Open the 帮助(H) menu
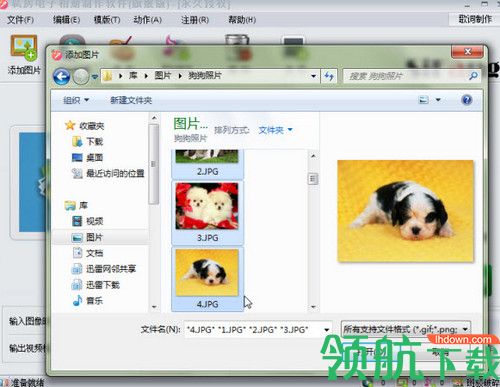 pos(242,20)
